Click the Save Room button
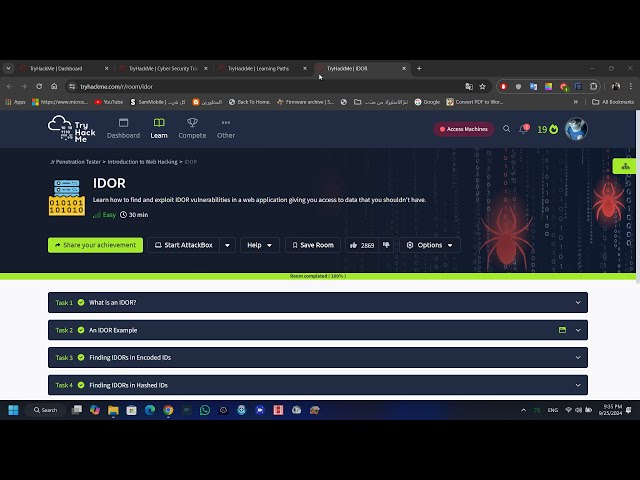640x480 pixels. pyautogui.click(x=313, y=245)
